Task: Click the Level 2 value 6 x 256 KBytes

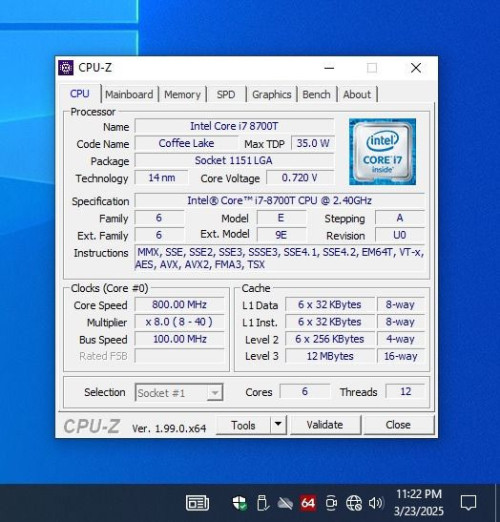Action: [330, 339]
